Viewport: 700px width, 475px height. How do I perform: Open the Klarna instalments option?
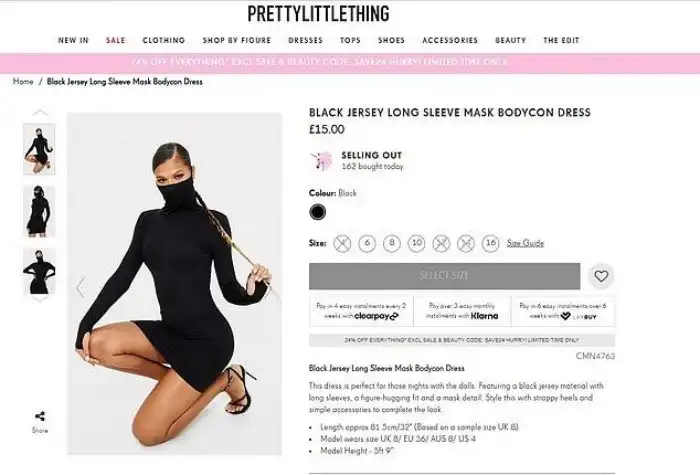point(462,311)
